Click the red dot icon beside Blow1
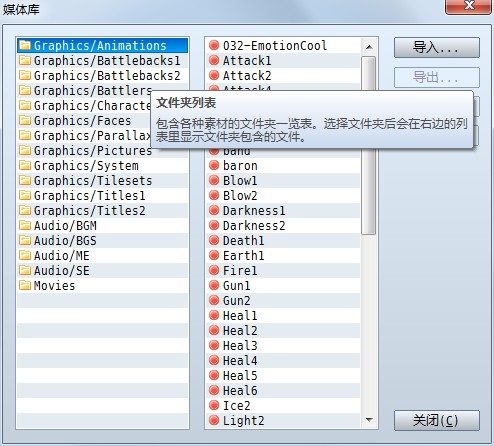 pyautogui.click(x=214, y=180)
